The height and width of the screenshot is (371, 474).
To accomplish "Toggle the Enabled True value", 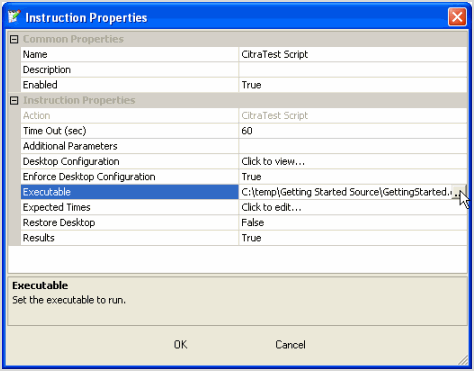I will 353,85.
